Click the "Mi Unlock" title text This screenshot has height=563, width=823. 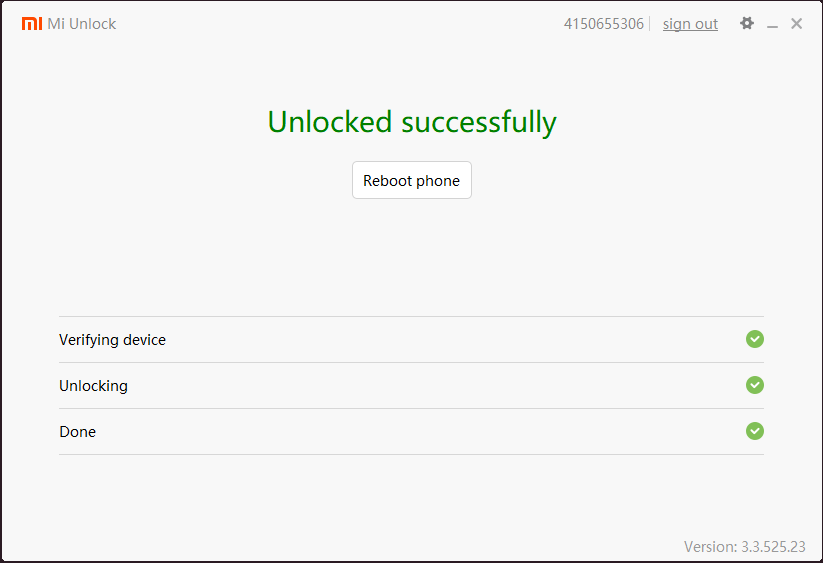coord(82,24)
